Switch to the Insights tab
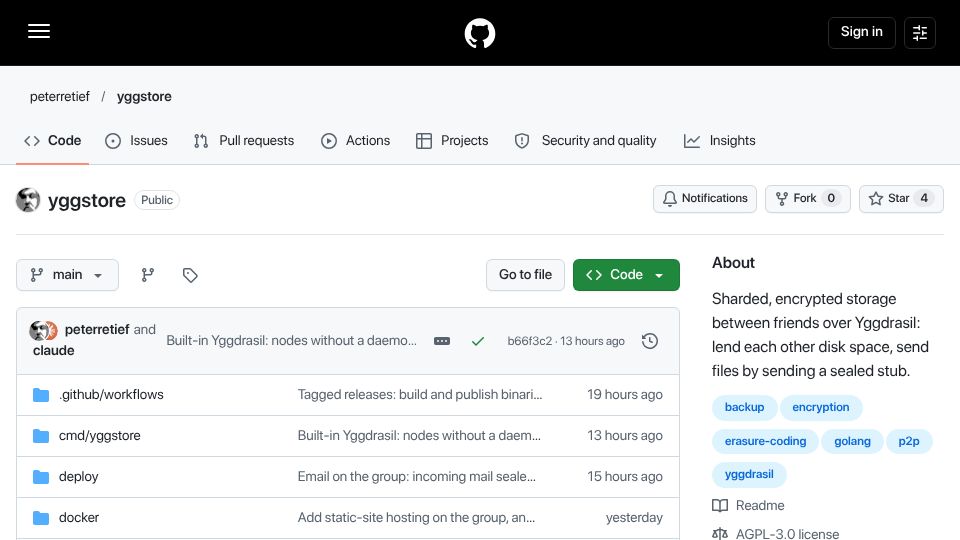960x540 pixels. tap(719, 141)
